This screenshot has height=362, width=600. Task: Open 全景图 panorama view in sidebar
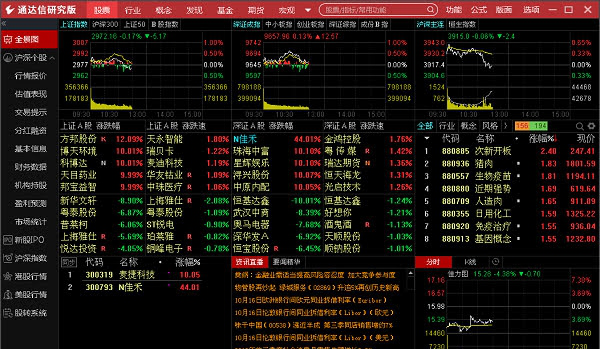29,39
